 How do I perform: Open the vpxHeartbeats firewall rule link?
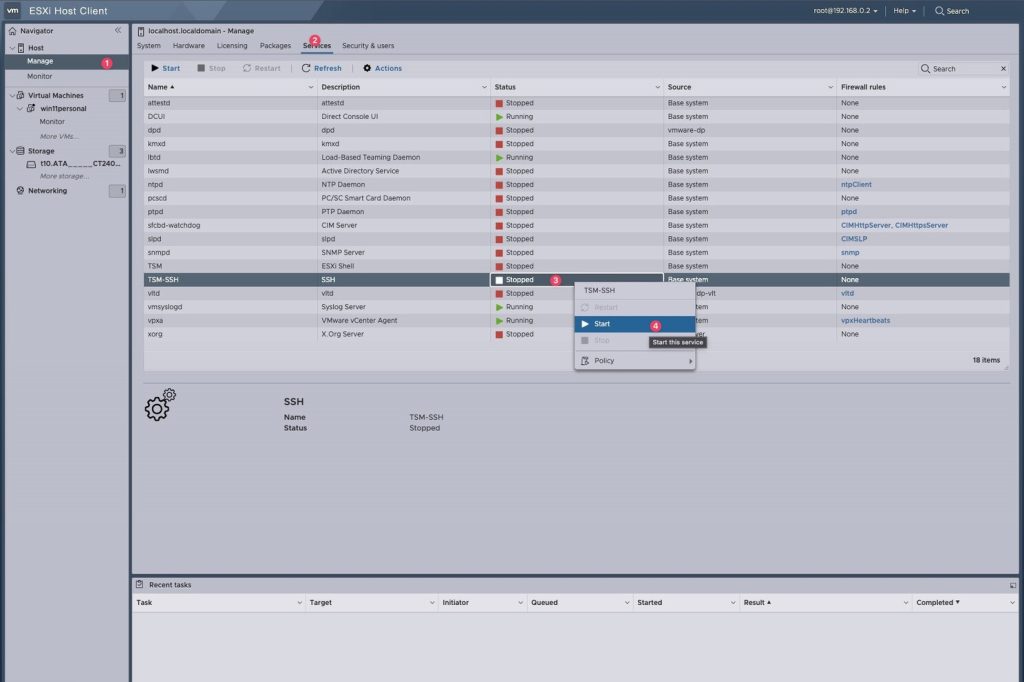pos(865,321)
